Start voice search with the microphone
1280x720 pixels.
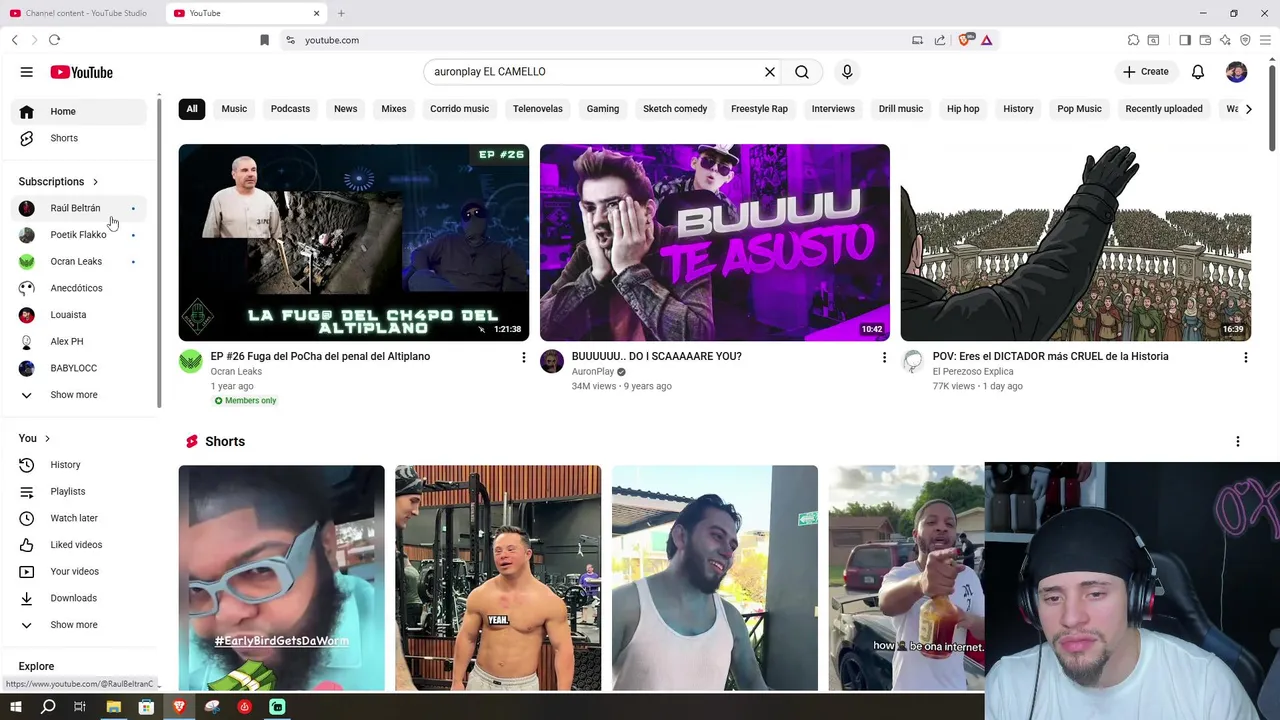point(847,72)
